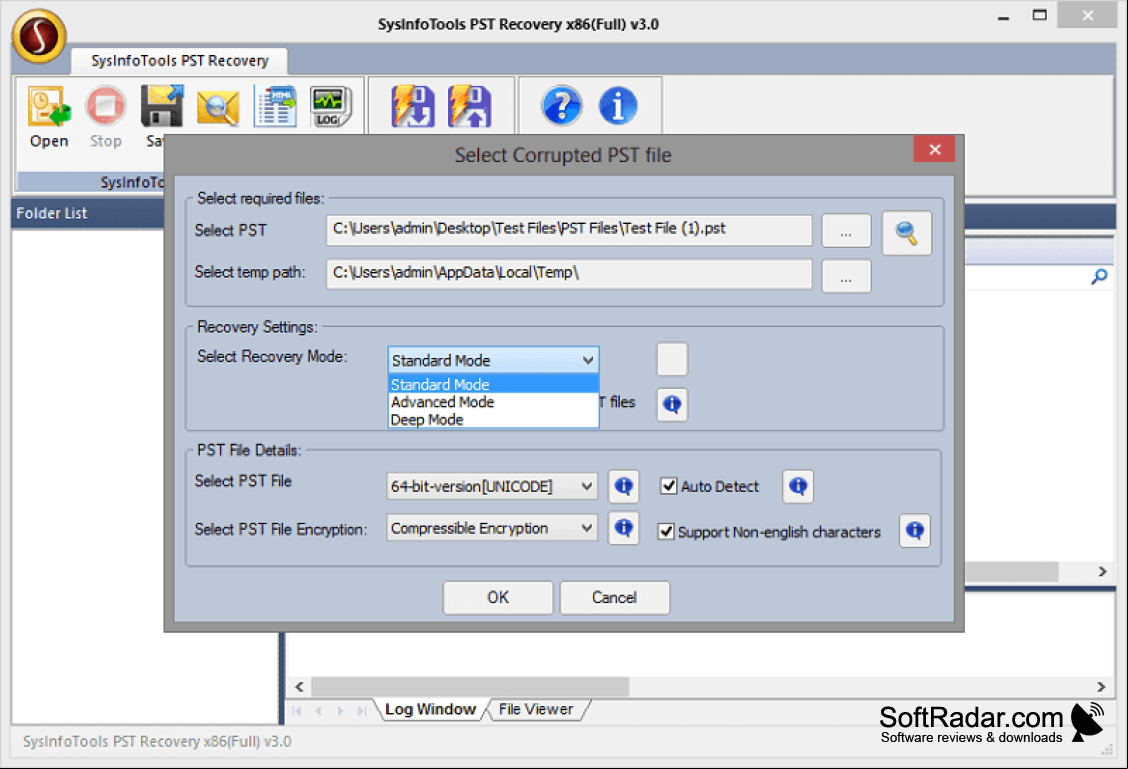Toggle Support Non-english characters checkbox
This screenshot has height=769, width=1128.
coord(666,532)
